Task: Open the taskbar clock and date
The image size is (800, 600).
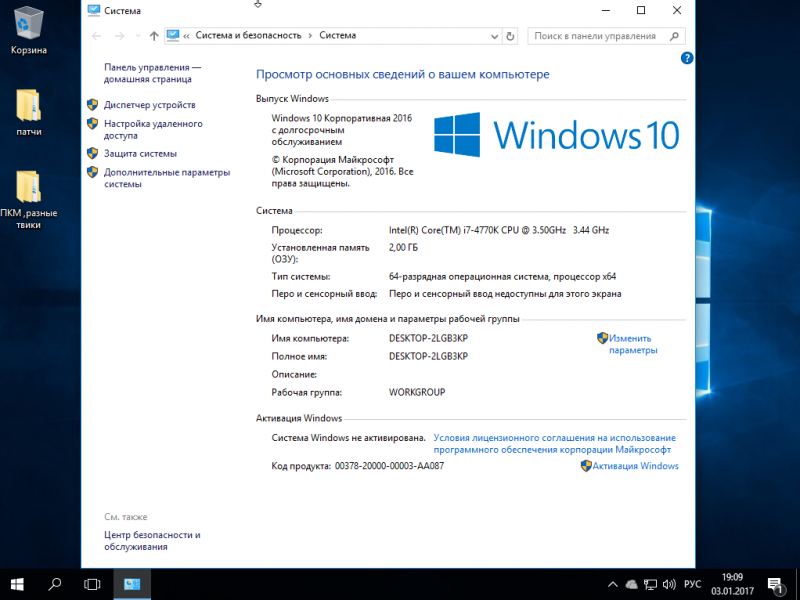Action: (x=732, y=585)
